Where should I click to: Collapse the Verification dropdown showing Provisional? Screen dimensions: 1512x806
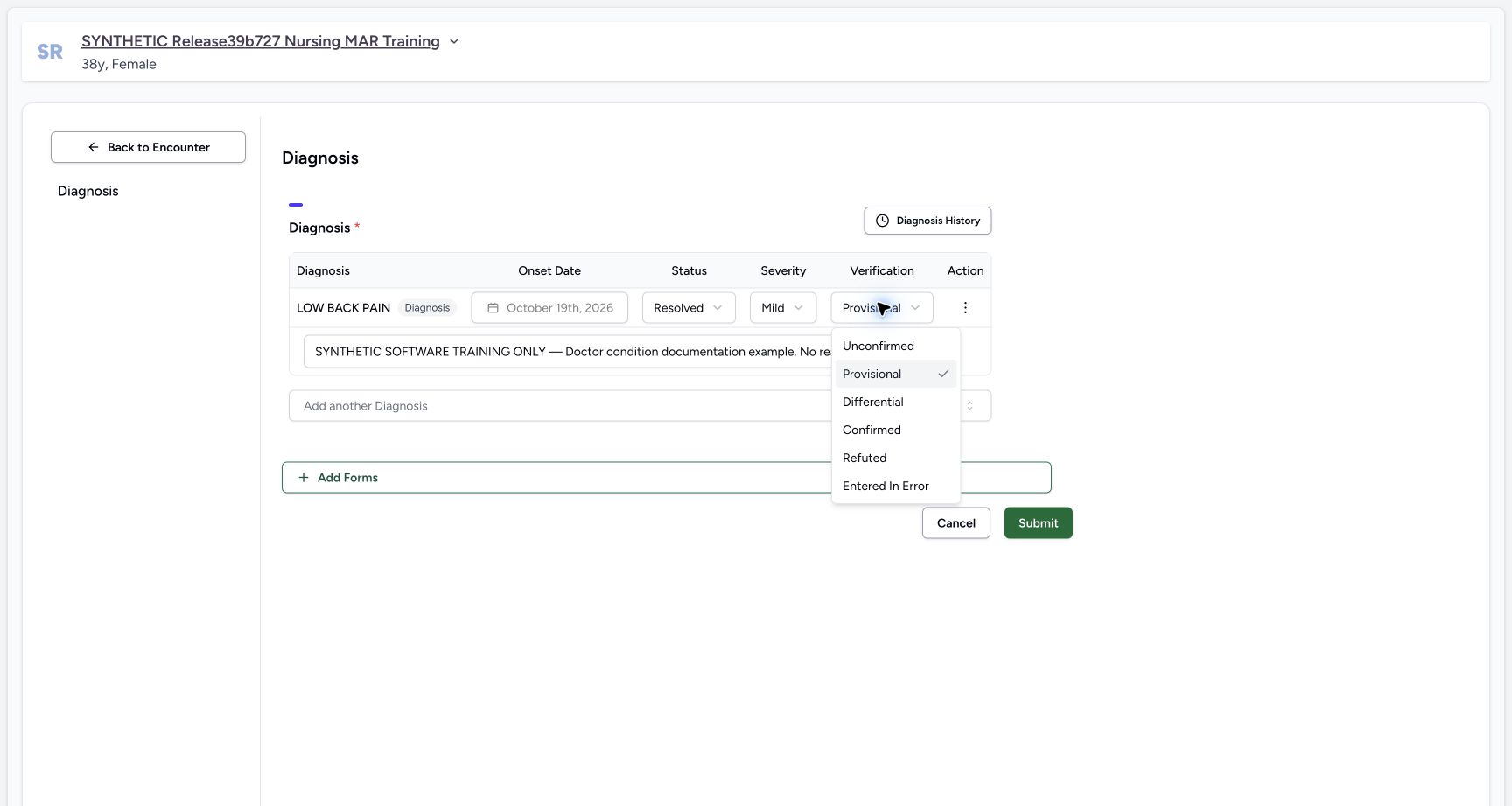point(881,307)
